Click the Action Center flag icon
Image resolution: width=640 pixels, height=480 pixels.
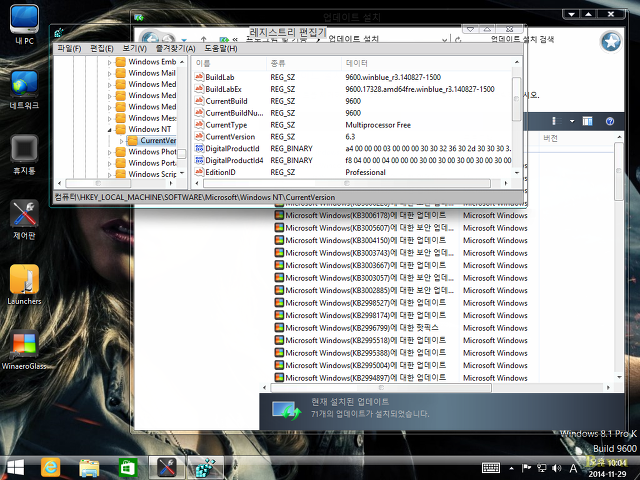tap(527, 468)
